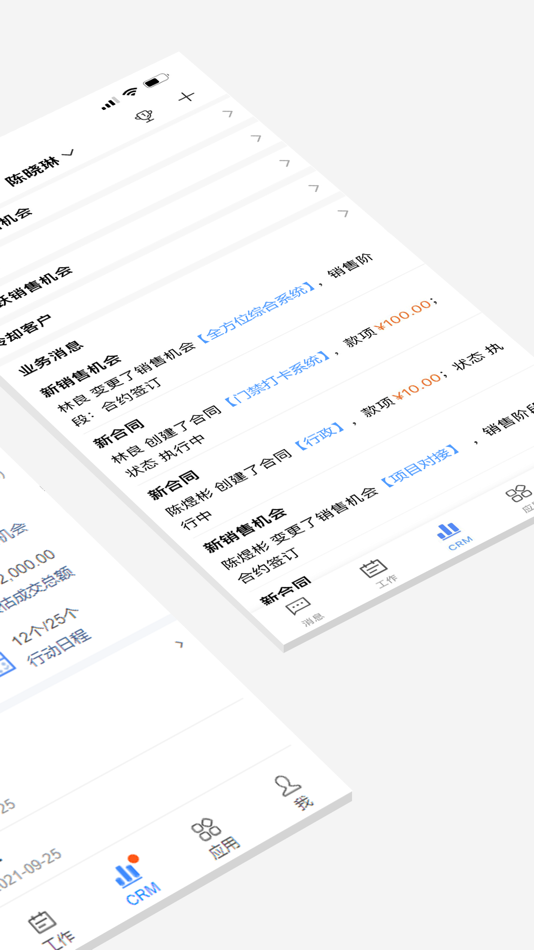Open 我 profile tab on lower screen

292,791
